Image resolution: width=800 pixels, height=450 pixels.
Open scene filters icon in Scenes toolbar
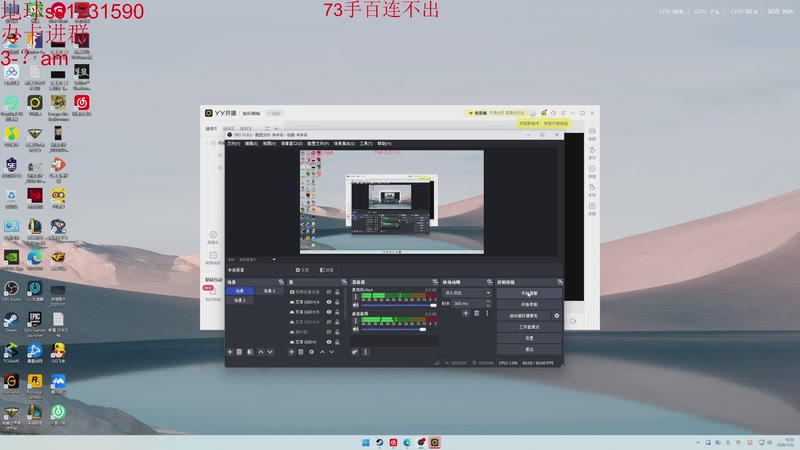[250, 352]
